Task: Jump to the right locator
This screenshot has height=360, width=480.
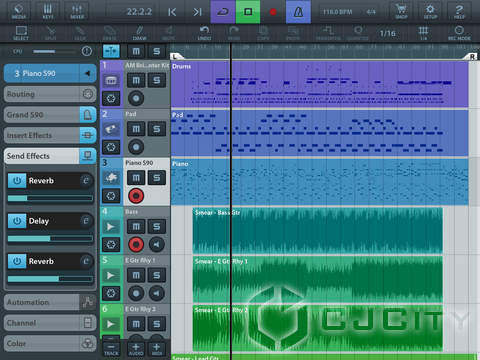Action: 197,12
